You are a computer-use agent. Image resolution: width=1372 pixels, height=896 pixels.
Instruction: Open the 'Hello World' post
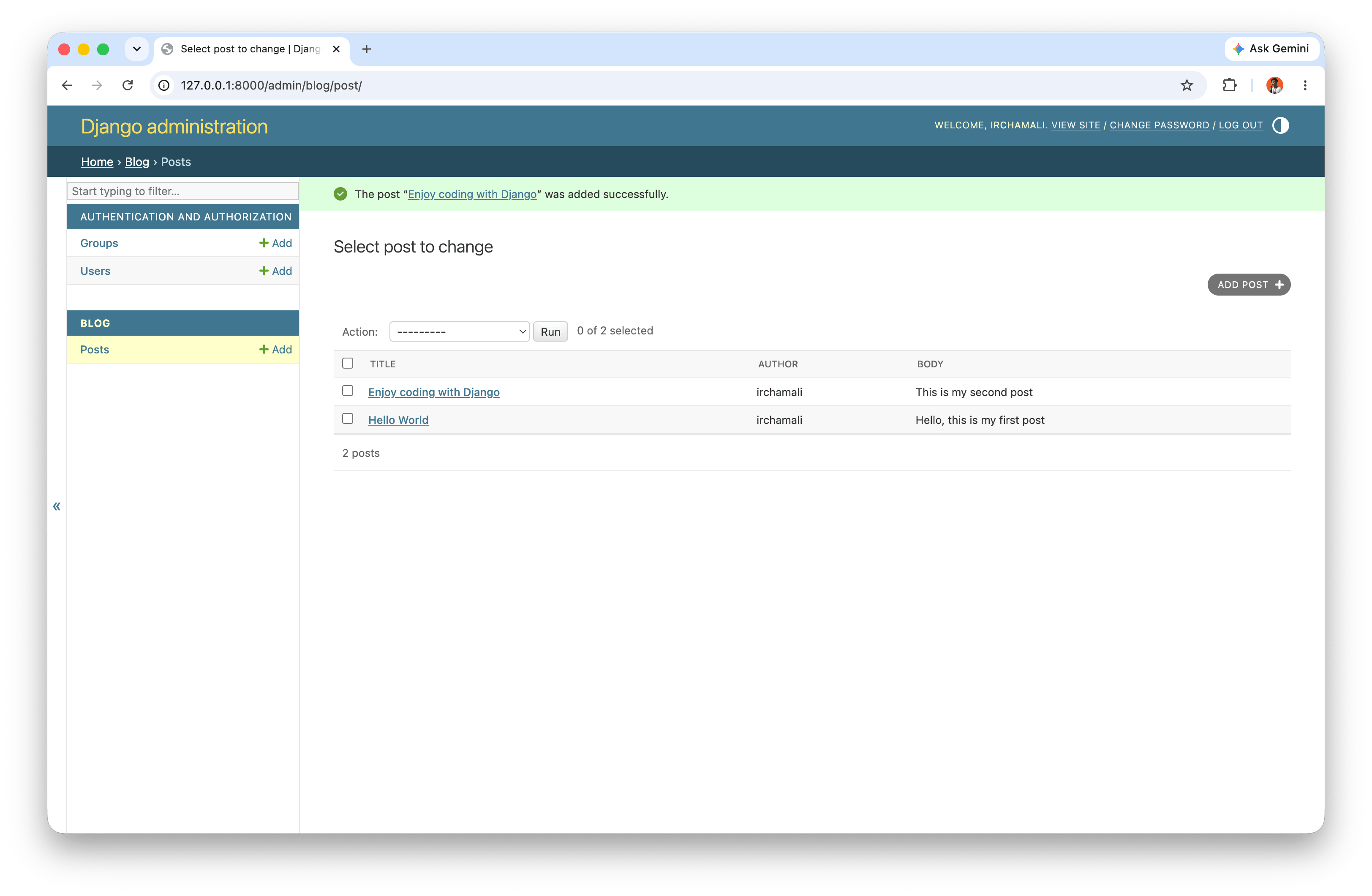click(x=398, y=420)
